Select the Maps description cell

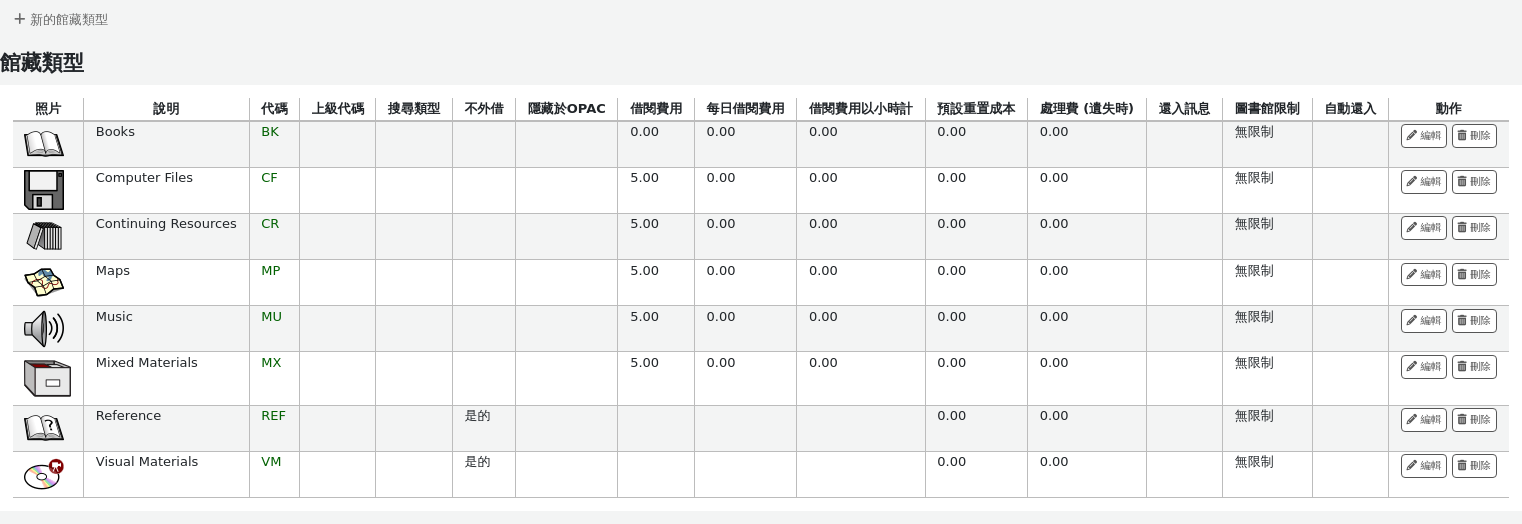click(166, 283)
